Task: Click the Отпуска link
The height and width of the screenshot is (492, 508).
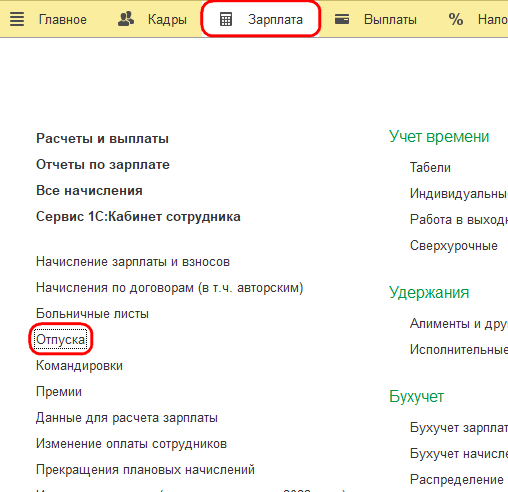Action: [x=61, y=340]
